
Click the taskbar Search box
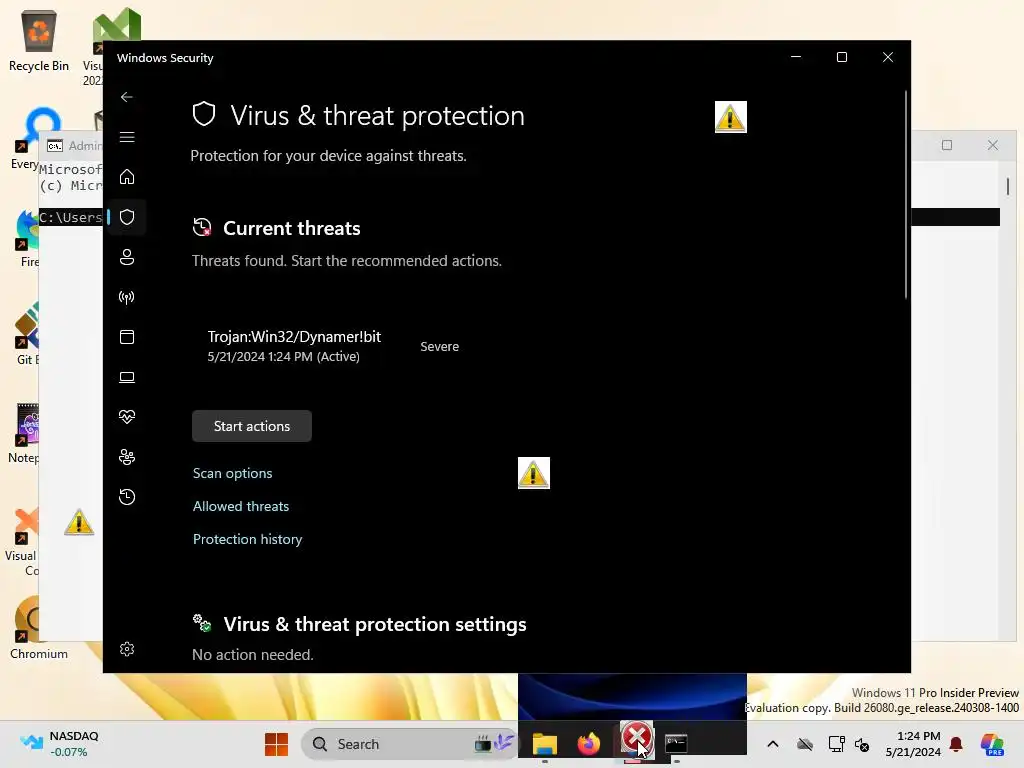[409, 744]
